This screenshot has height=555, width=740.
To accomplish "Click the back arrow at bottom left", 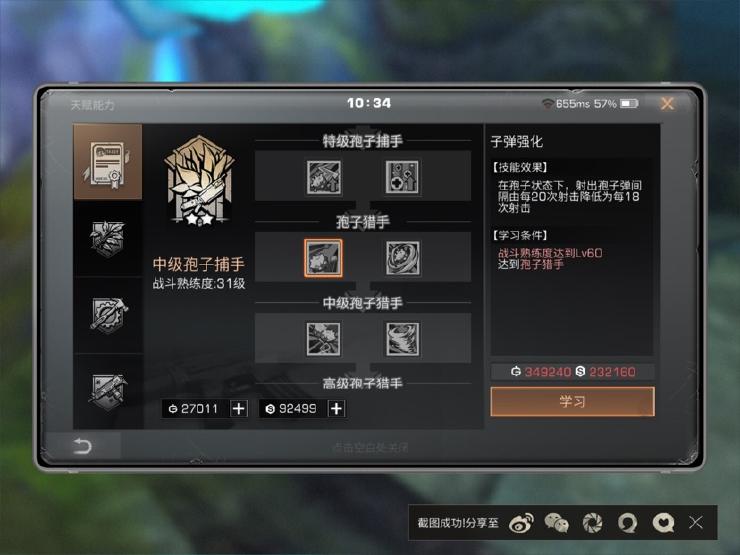I will (x=82, y=446).
